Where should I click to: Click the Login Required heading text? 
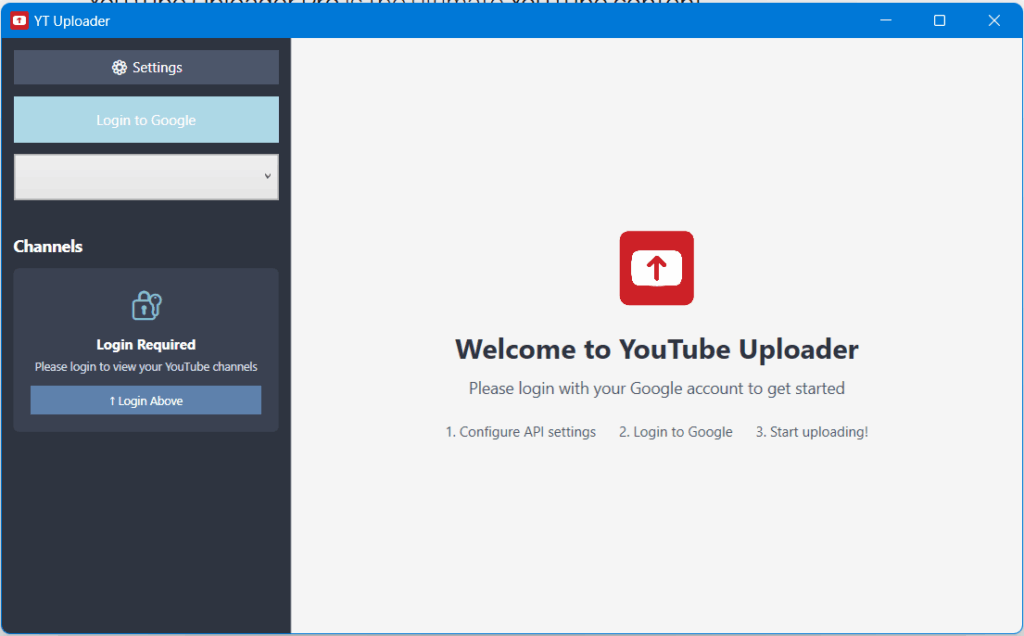coord(146,344)
